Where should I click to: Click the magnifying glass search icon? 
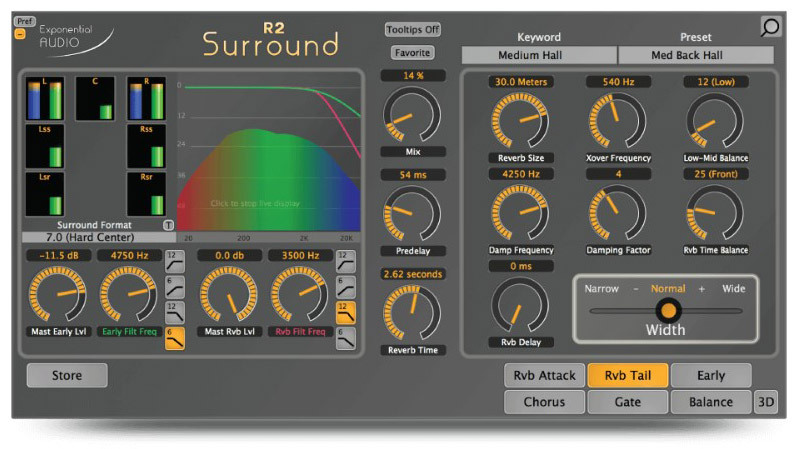pyautogui.click(x=769, y=27)
